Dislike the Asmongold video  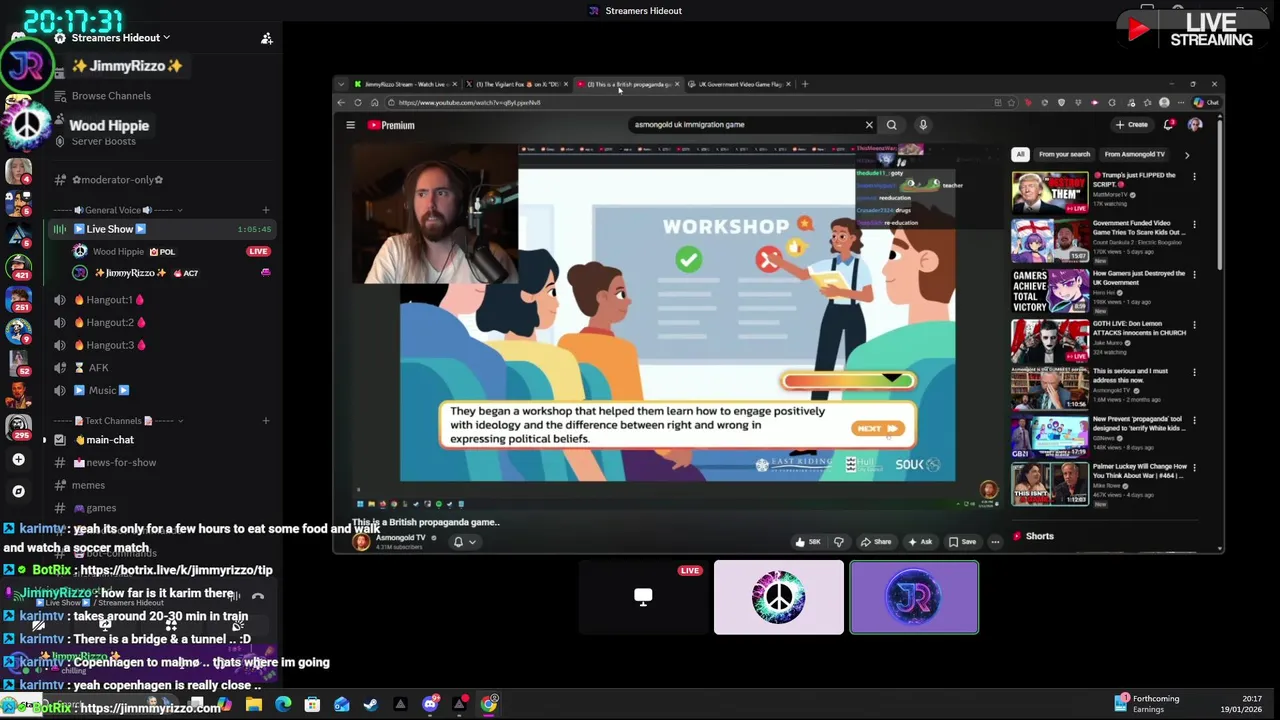(x=839, y=542)
